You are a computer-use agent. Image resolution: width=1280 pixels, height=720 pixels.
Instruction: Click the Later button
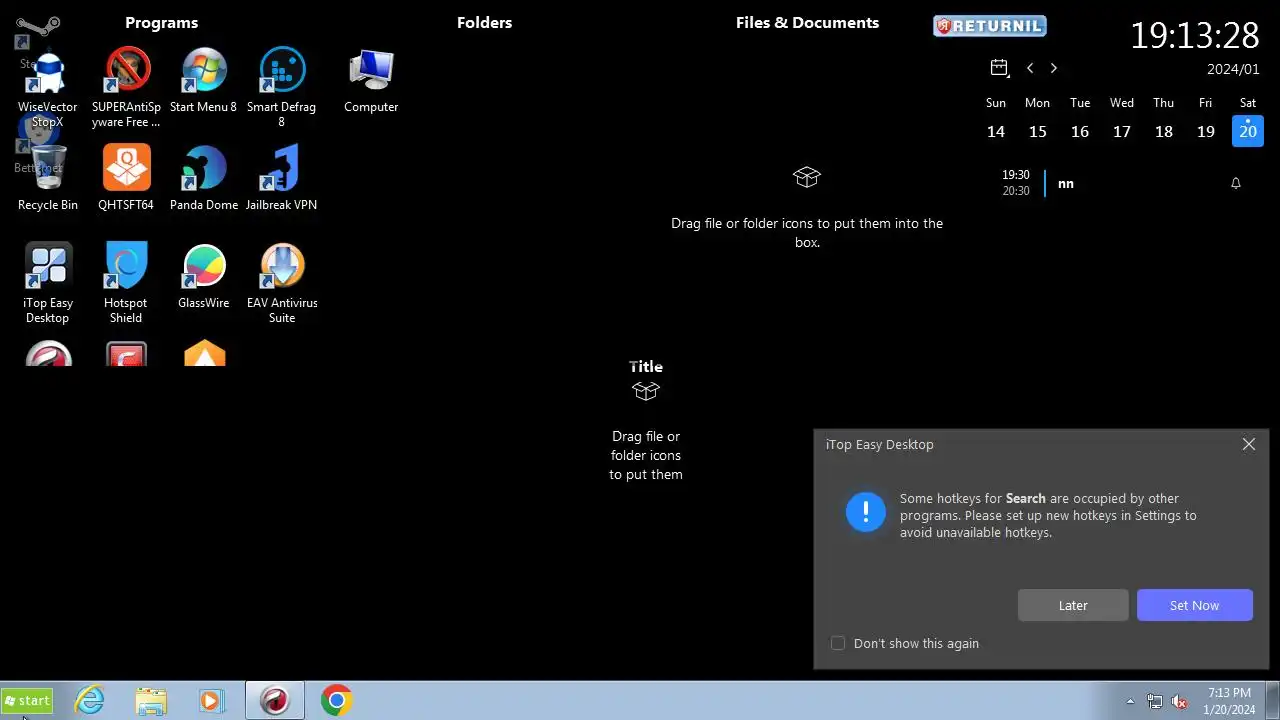(x=1073, y=605)
